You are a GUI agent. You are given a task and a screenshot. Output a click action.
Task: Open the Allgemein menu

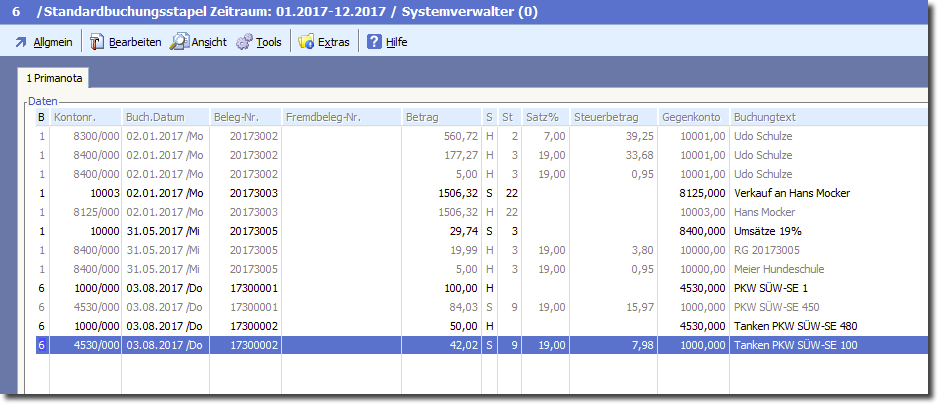coord(52,42)
